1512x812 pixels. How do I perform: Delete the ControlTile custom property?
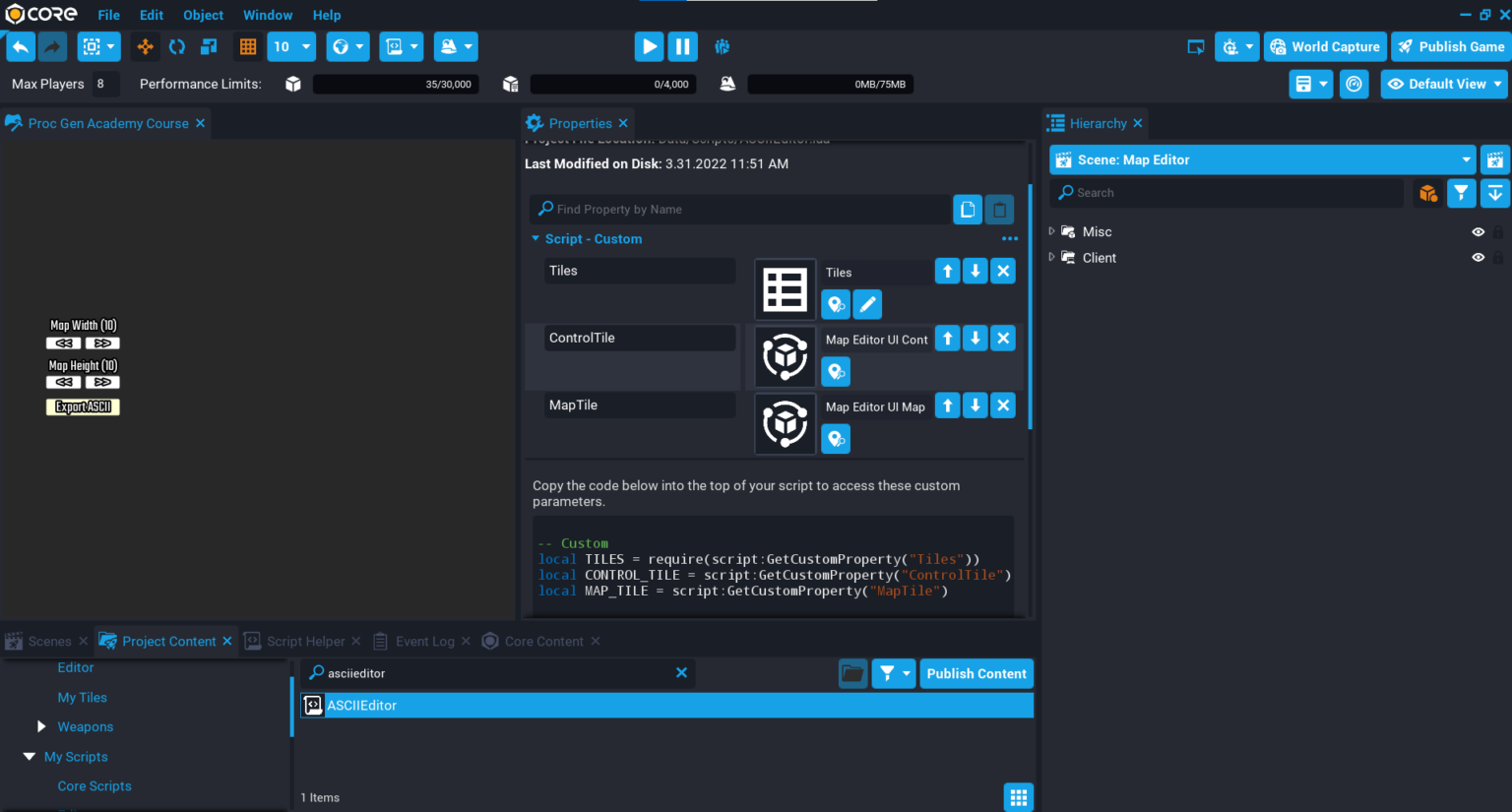click(1003, 338)
